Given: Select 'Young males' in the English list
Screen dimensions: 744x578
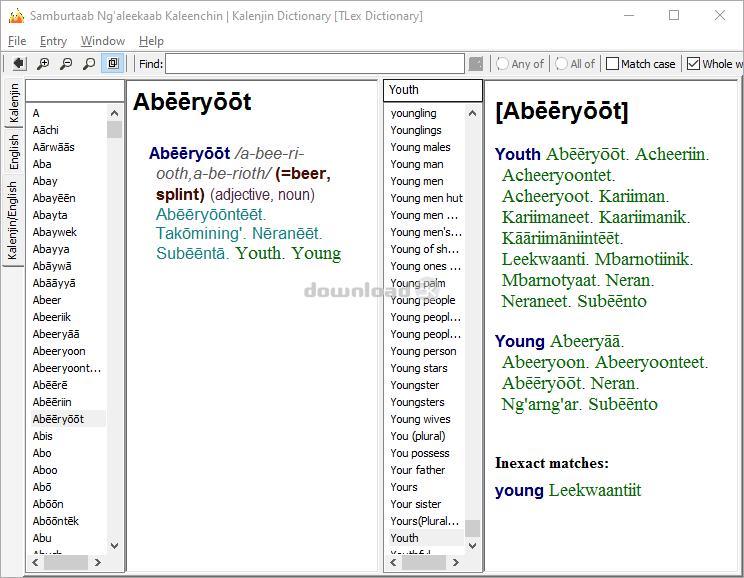Looking at the screenshot, I should click(420, 147).
